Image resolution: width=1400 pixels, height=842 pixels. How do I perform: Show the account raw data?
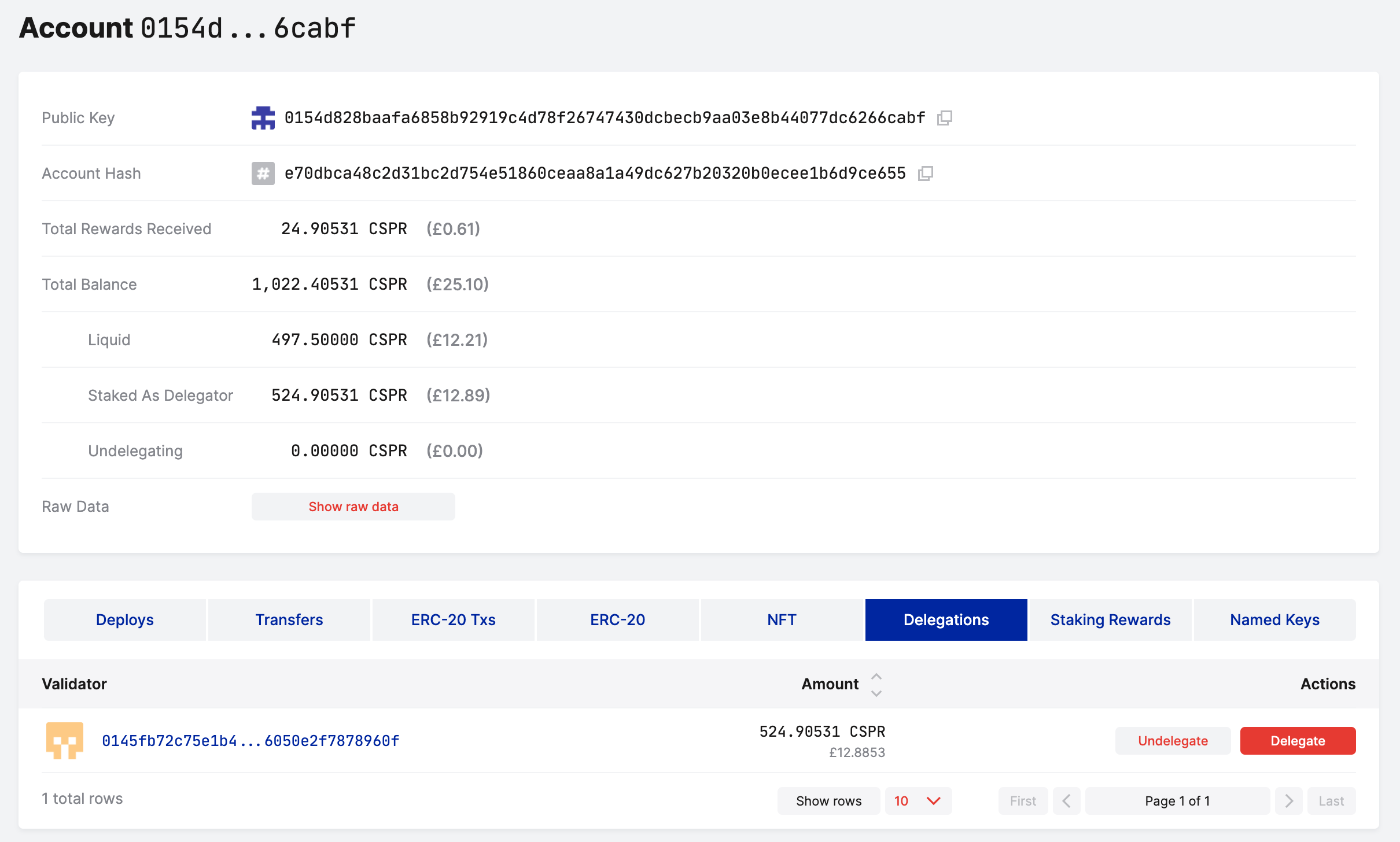coord(353,507)
